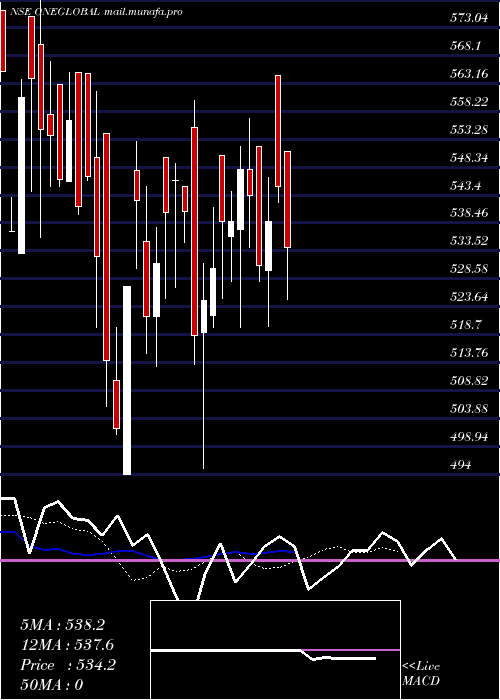The width and height of the screenshot is (500, 700).
Task: Click the 513.76 price axis label
Action: click(x=469, y=353)
